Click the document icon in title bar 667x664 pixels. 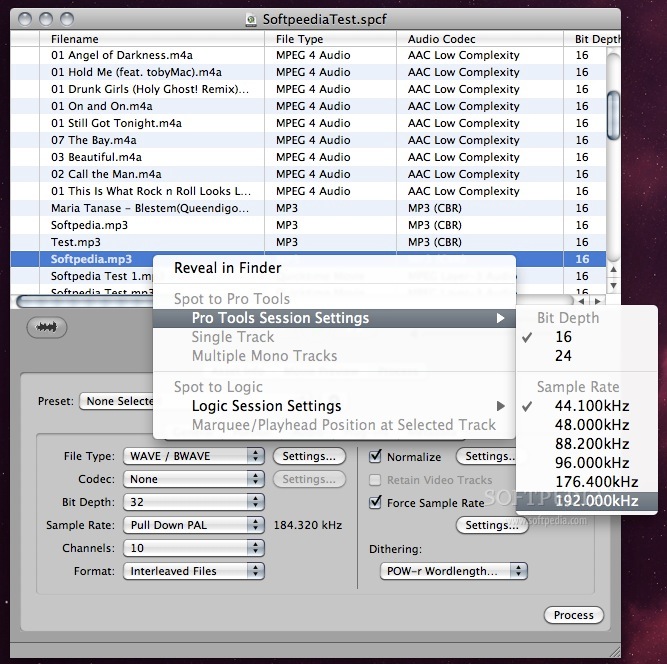coord(251,20)
